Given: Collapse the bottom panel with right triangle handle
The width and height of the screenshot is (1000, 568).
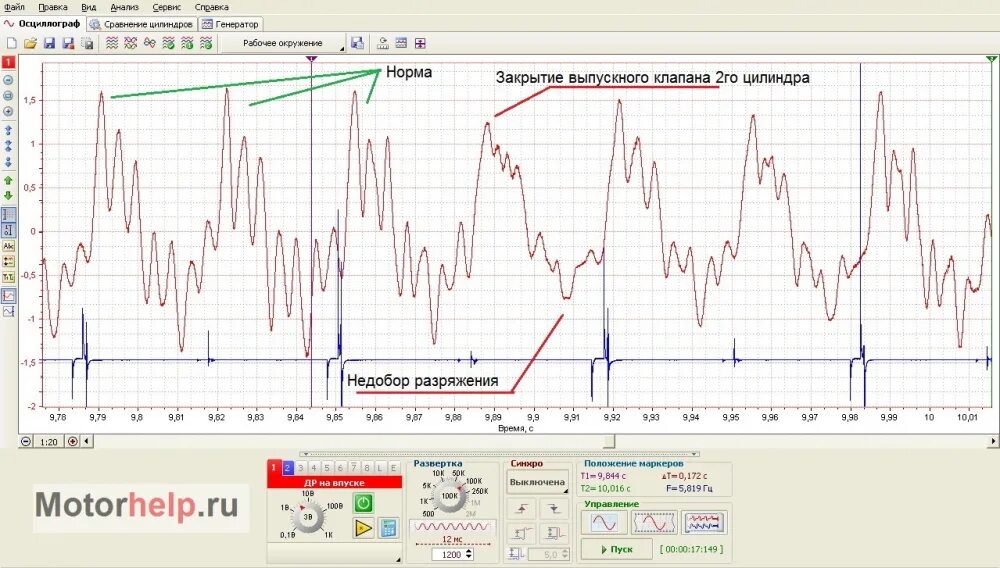Looking at the screenshot, I should click(x=694, y=454).
